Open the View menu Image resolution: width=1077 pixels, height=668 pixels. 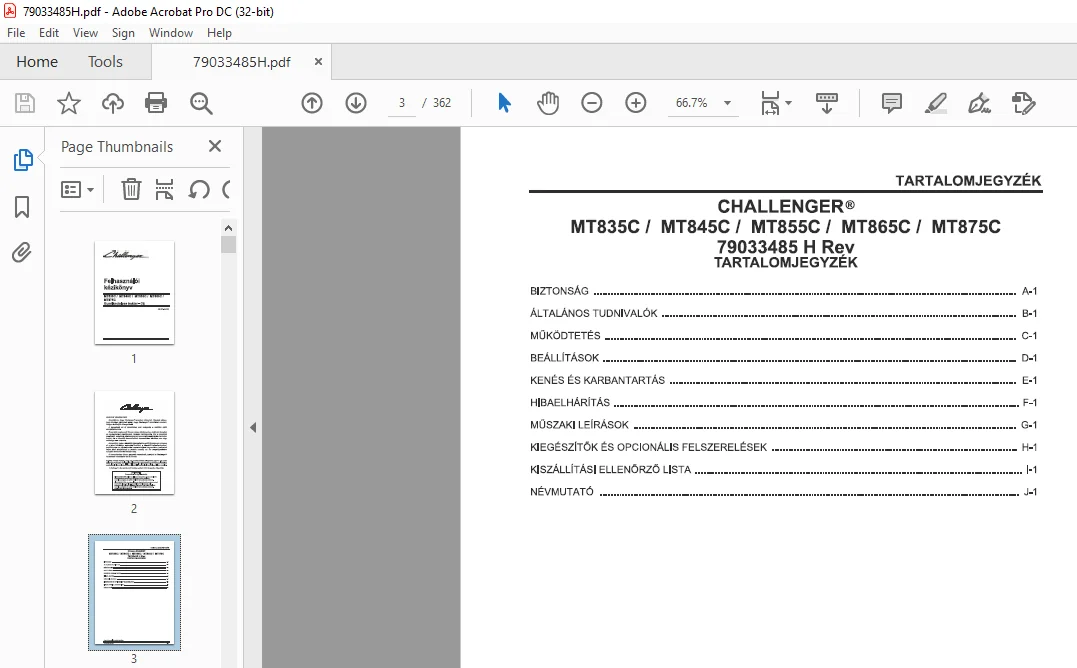85,32
